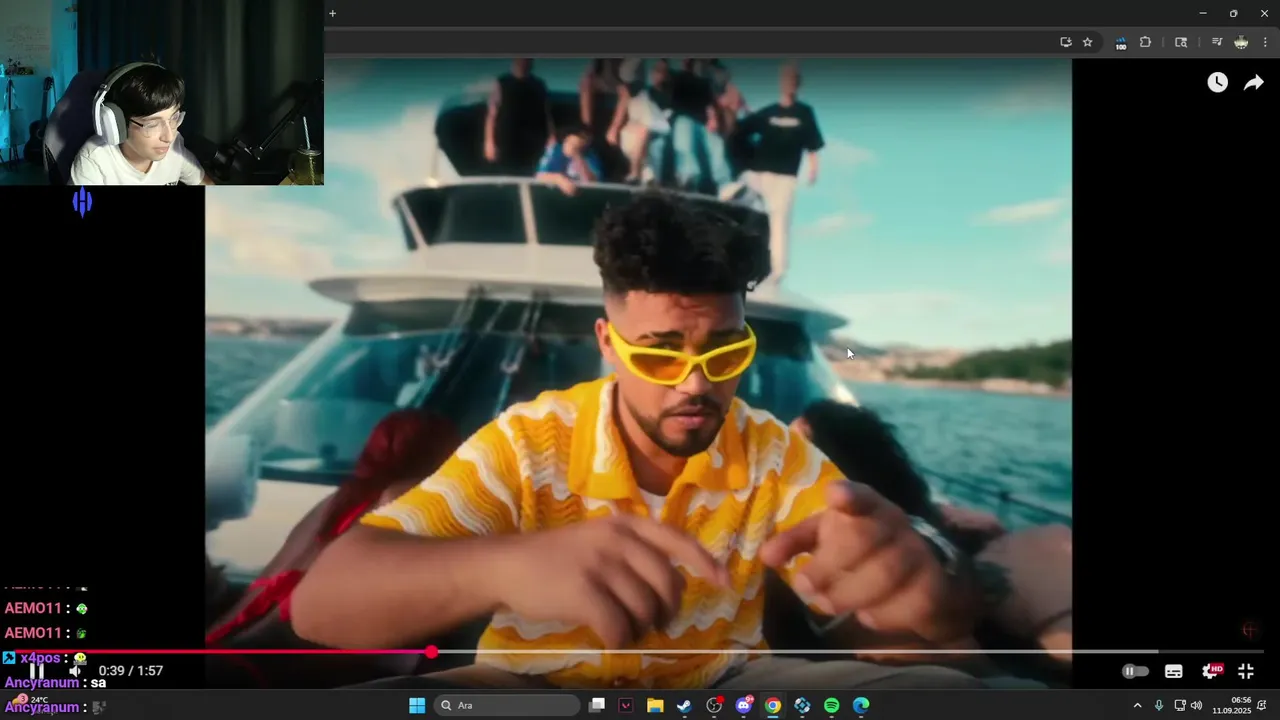Click the webcam overlay in the corner
Screen dimensions: 1280x720
click(162, 92)
